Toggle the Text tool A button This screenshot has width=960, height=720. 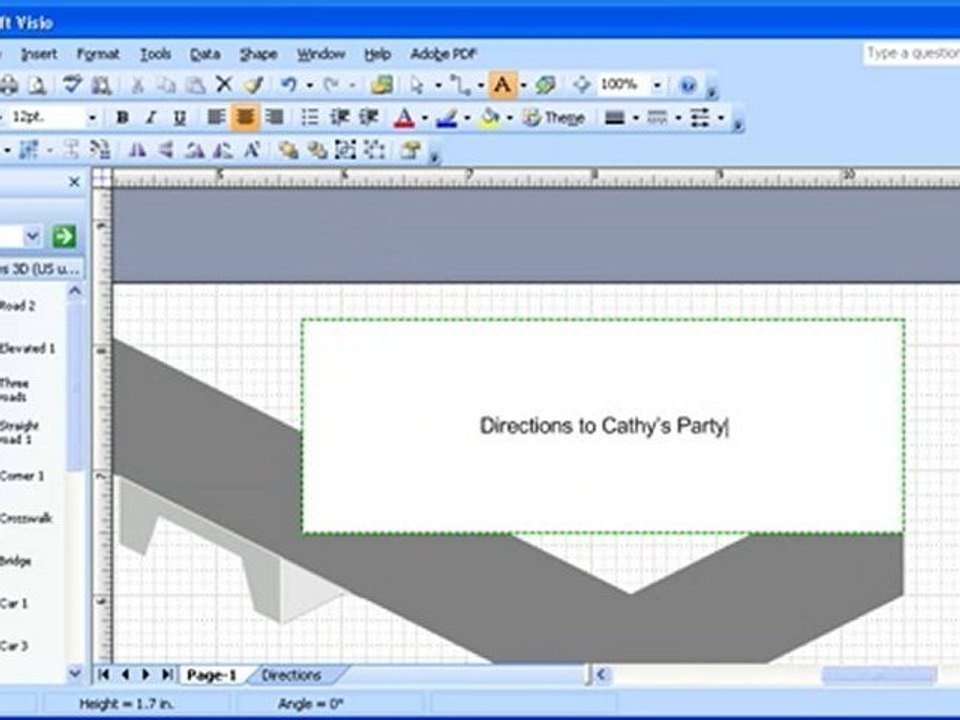click(502, 84)
